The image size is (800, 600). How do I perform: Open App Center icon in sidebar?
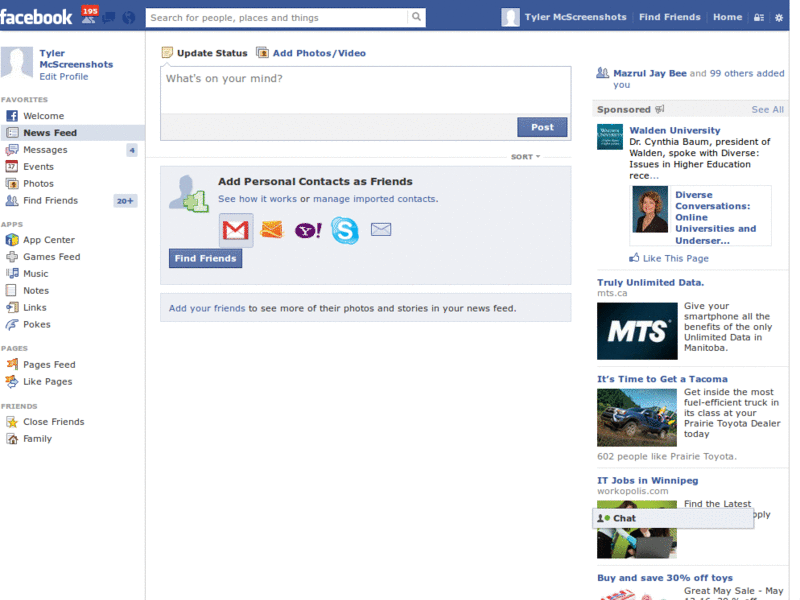coord(12,240)
